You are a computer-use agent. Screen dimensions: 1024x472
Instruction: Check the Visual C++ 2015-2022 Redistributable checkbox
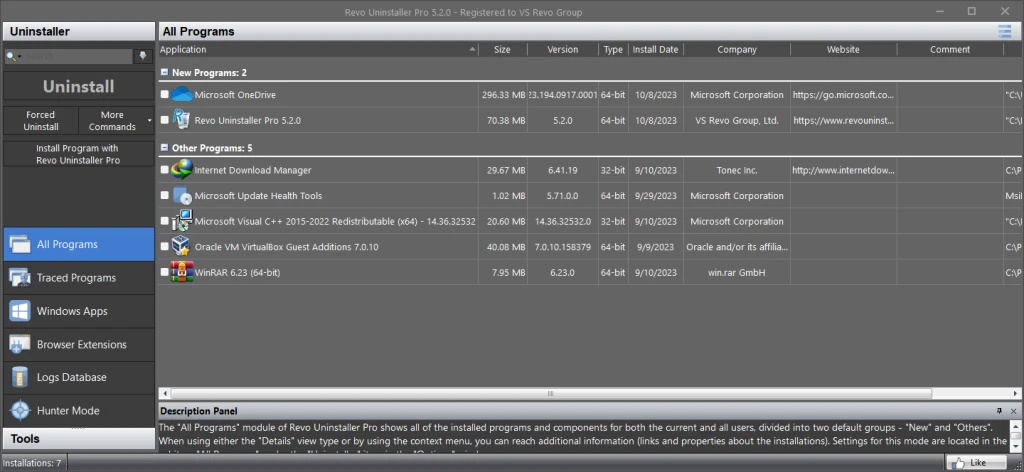pyautogui.click(x=165, y=221)
